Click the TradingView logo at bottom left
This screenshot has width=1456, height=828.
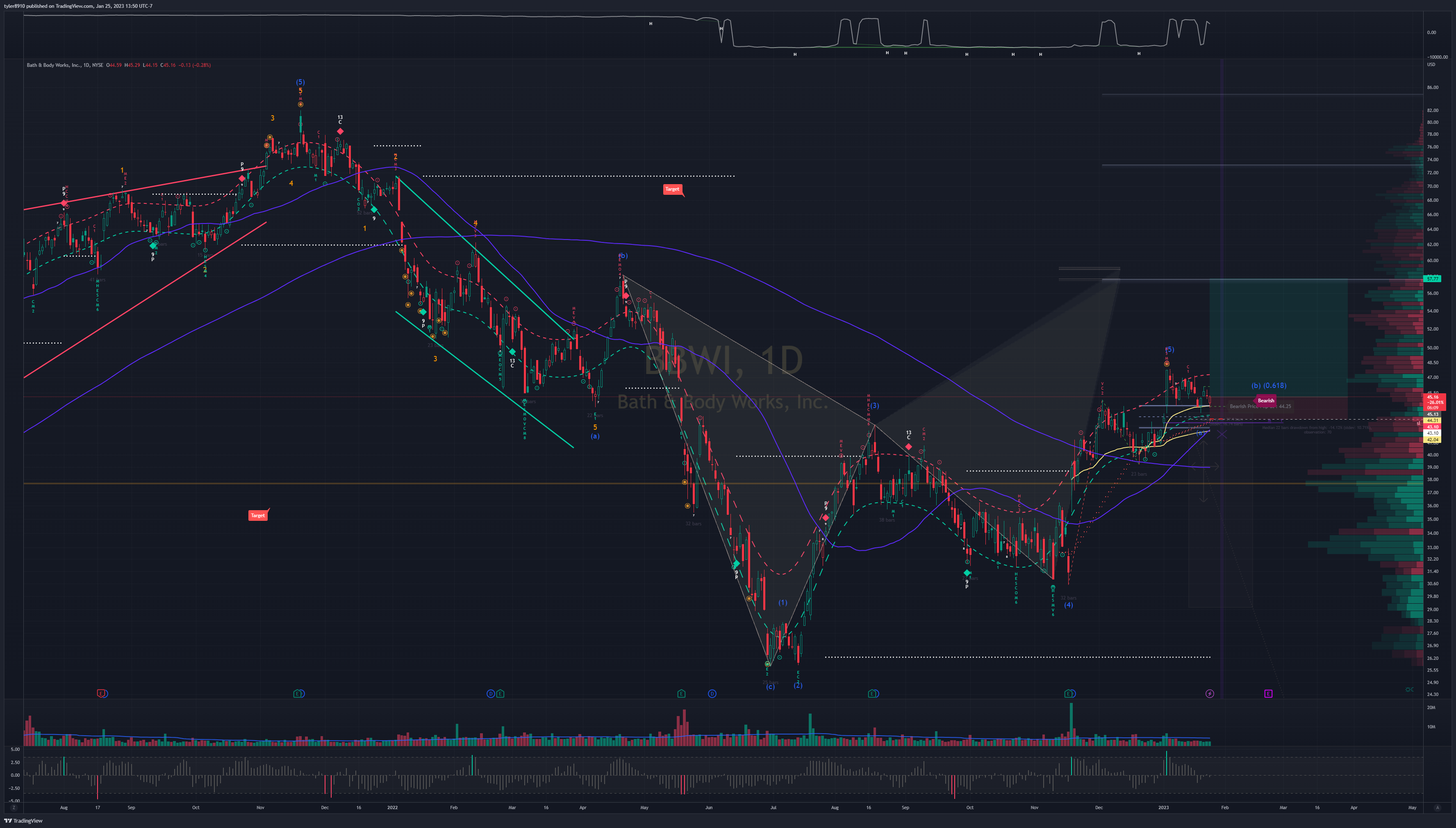[23, 821]
